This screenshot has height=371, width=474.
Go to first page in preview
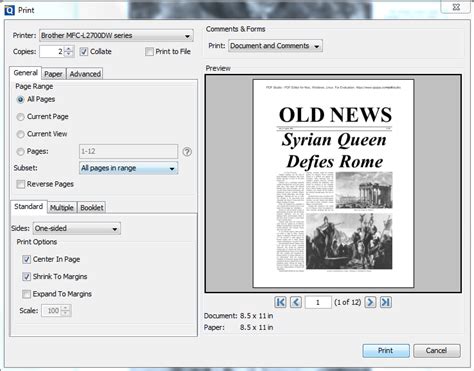point(280,302)
